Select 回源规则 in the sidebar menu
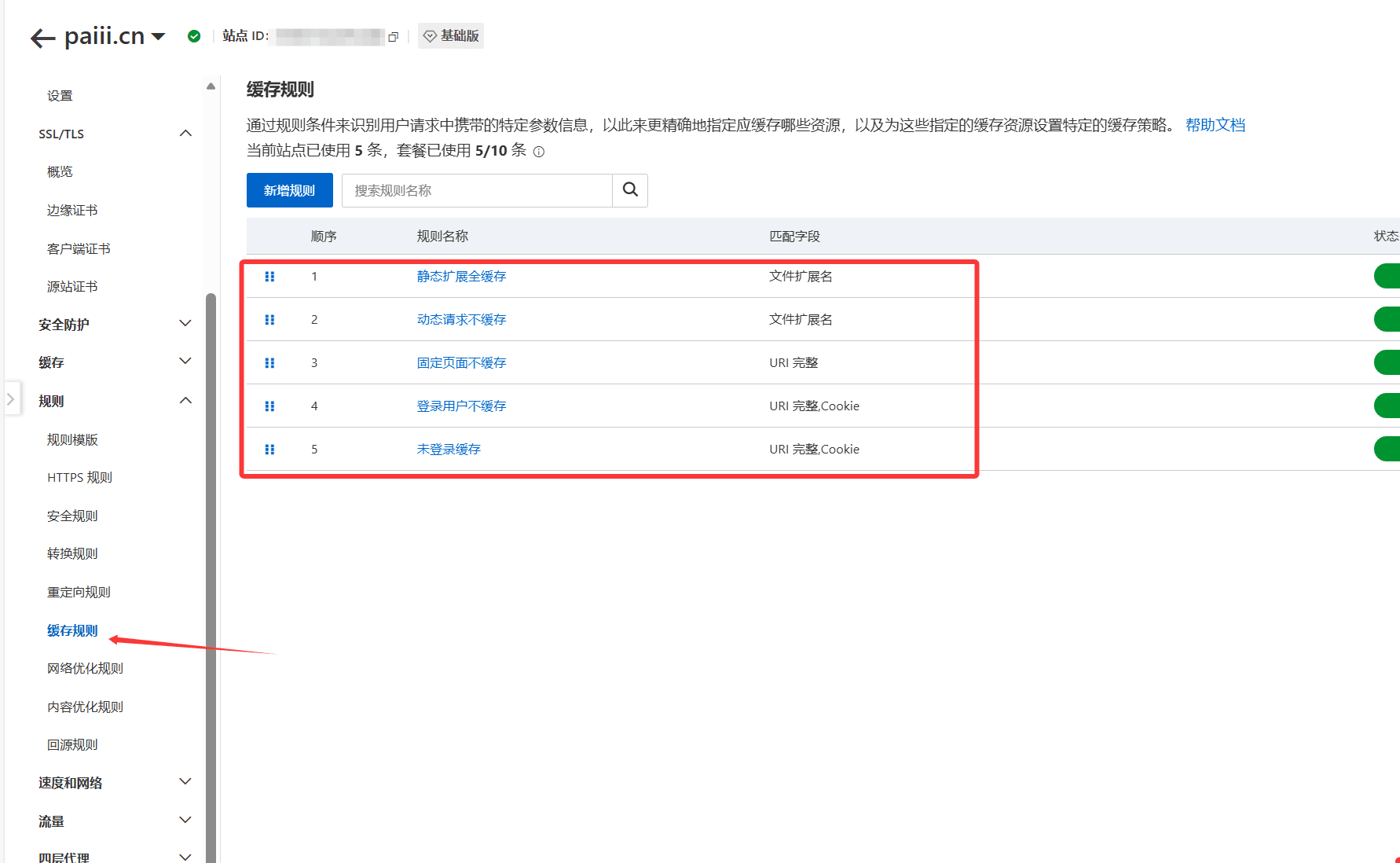 click(x=72, y=744)
